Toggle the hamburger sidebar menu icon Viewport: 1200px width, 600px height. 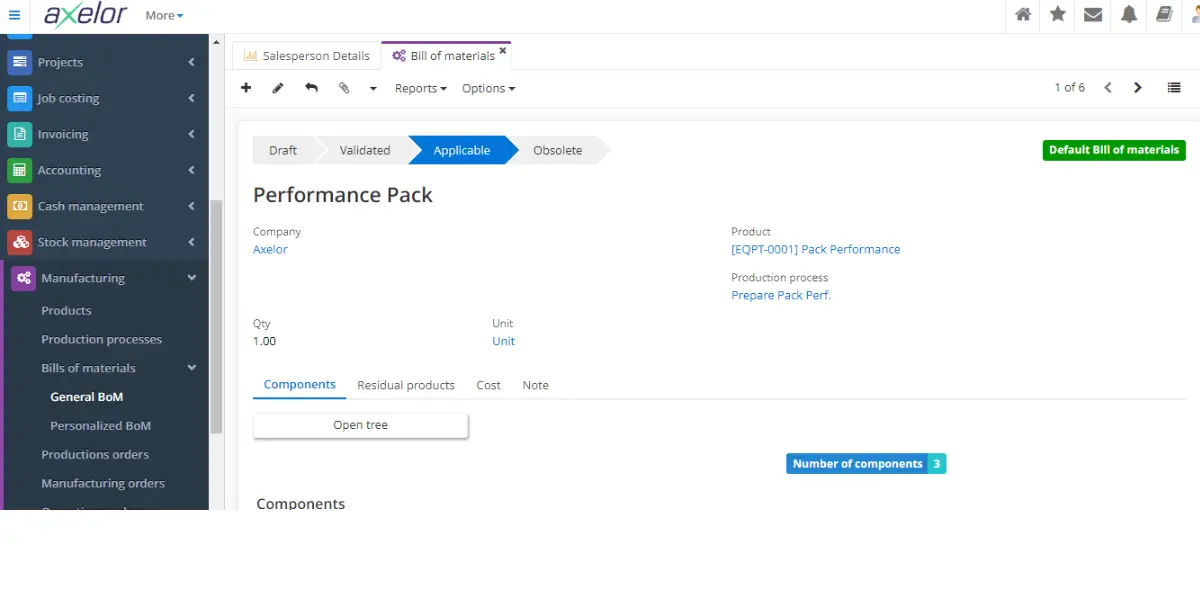click(14, 15)
